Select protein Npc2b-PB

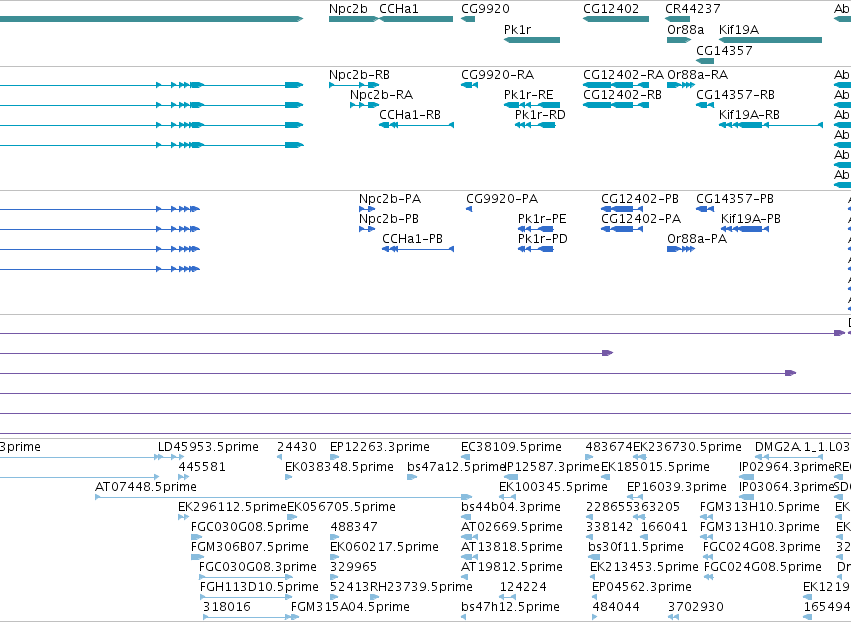pyautogui.click(x=389, y=219)
